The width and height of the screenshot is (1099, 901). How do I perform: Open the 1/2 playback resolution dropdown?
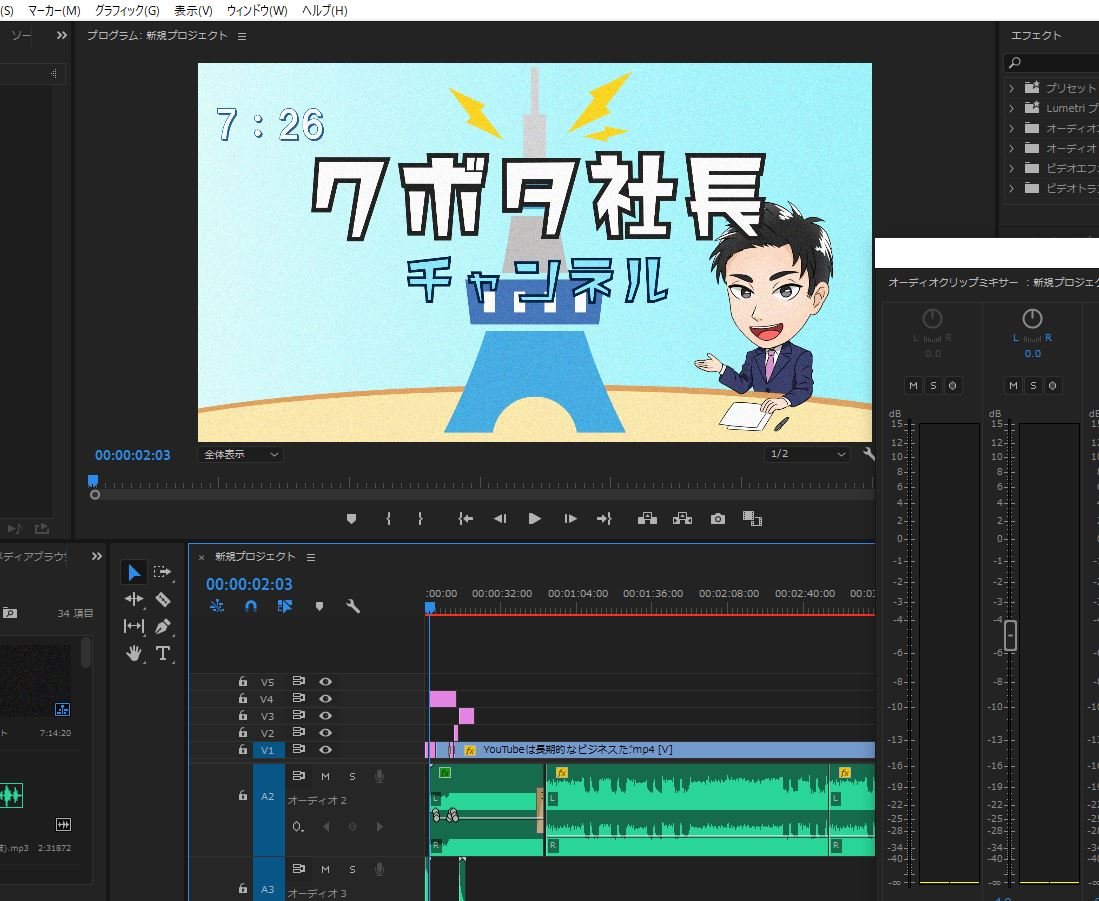click(807, 454)
